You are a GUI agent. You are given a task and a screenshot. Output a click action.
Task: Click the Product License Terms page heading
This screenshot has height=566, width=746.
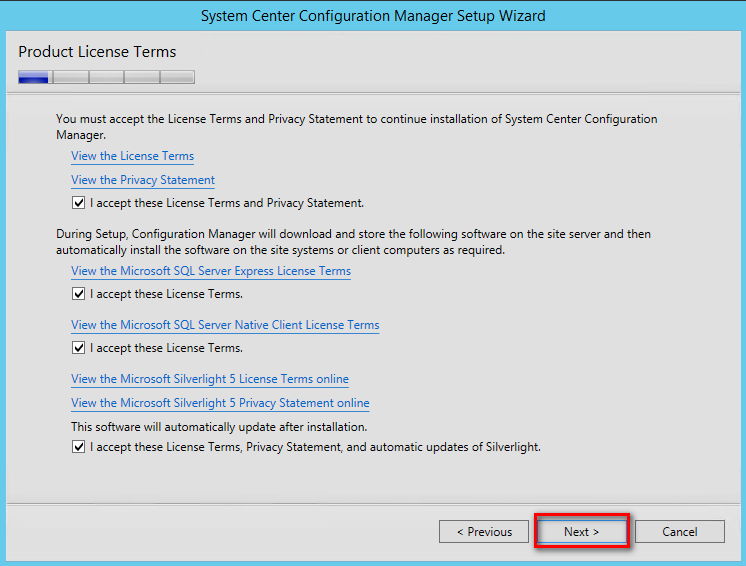pos(97,51)
